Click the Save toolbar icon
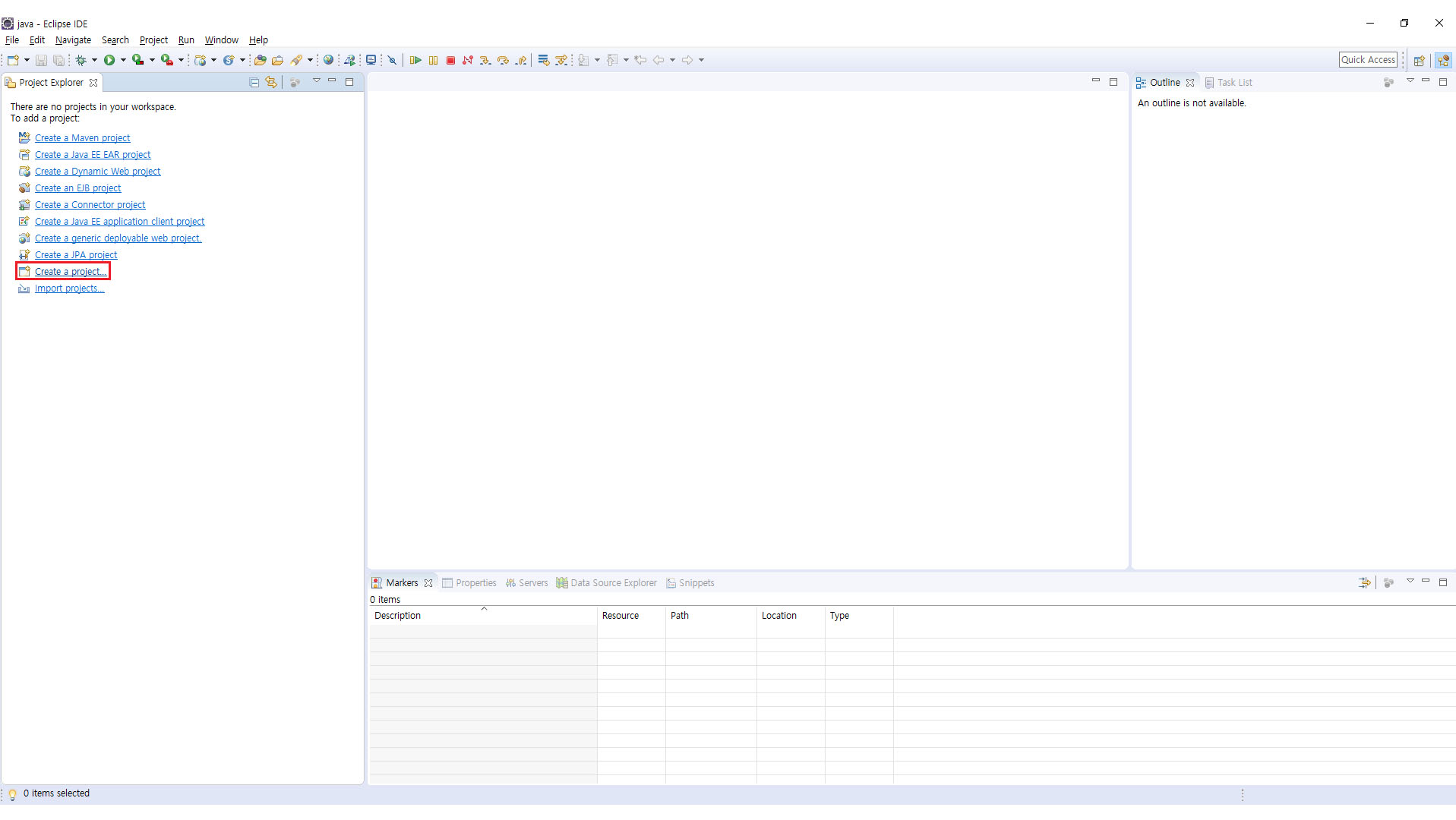This screenshot has width=1456, height=820. [41, 60]
